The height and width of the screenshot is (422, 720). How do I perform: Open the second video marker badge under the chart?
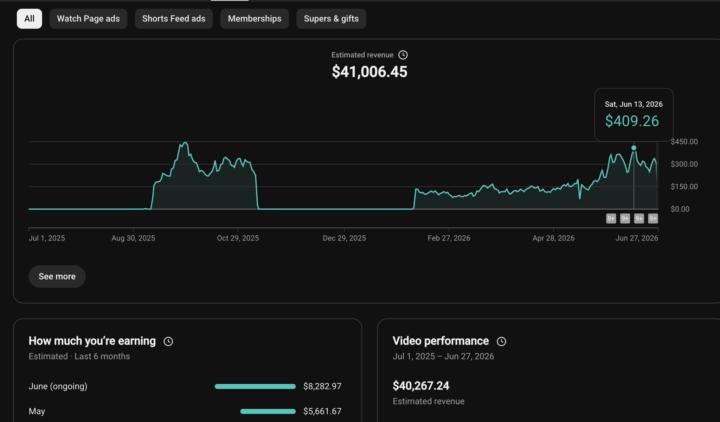tap(625, 219)
